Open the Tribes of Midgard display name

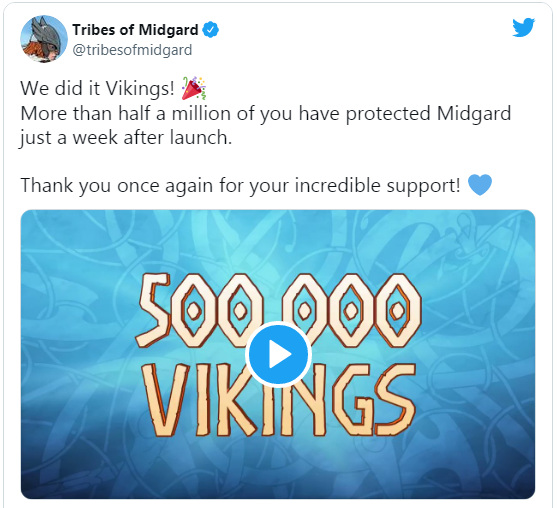click(135, 30)
